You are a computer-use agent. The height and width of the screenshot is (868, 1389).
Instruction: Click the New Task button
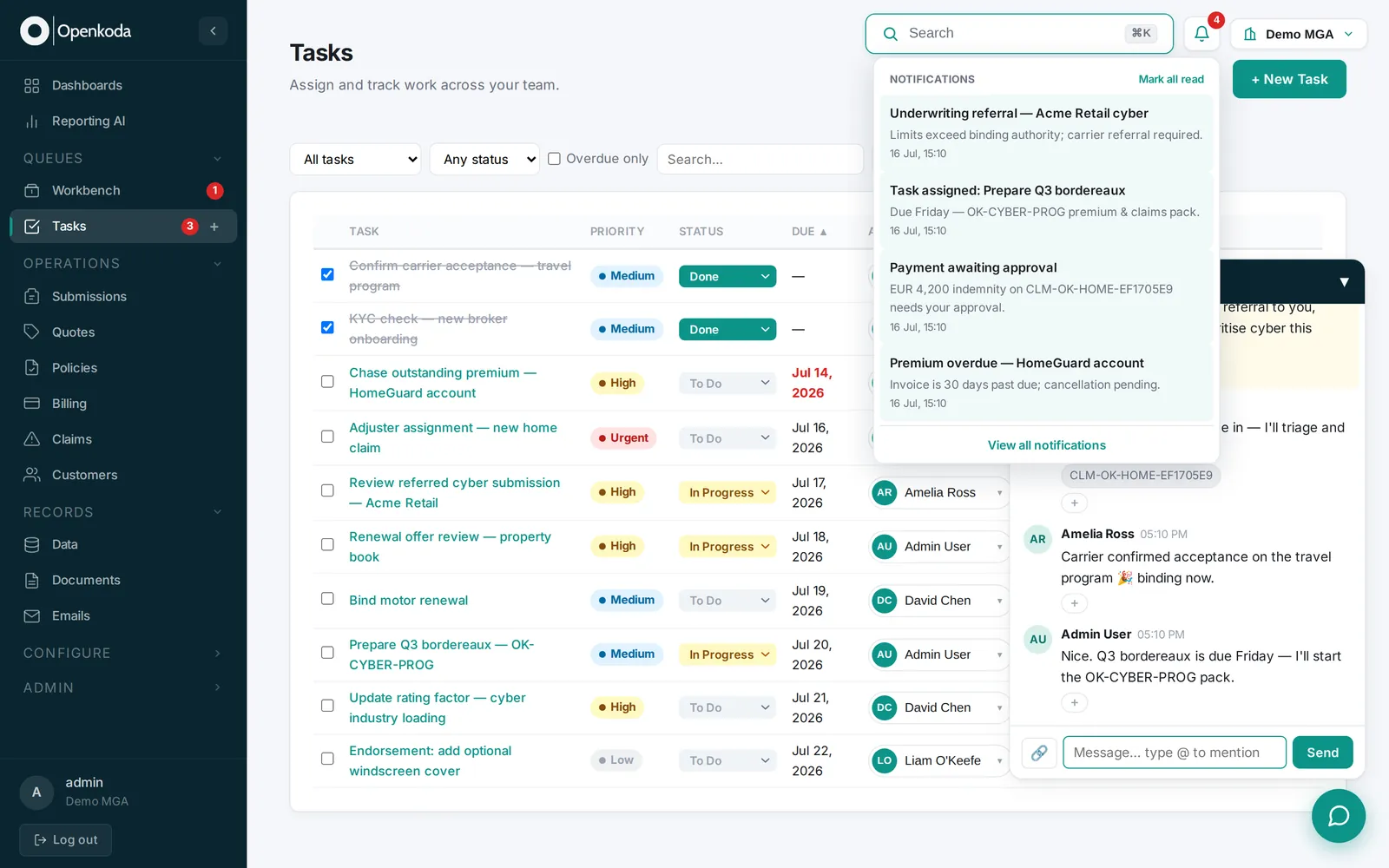click(x=1289, y=79)
